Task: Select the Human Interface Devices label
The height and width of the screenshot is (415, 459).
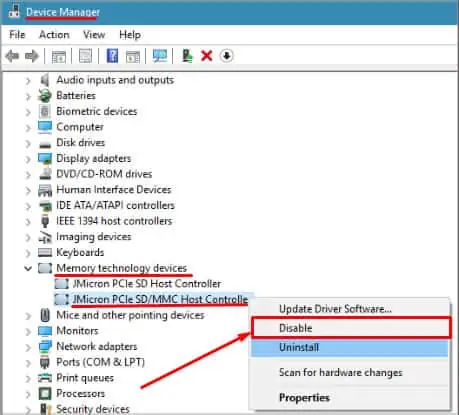Action: click(x=114, y=190)
